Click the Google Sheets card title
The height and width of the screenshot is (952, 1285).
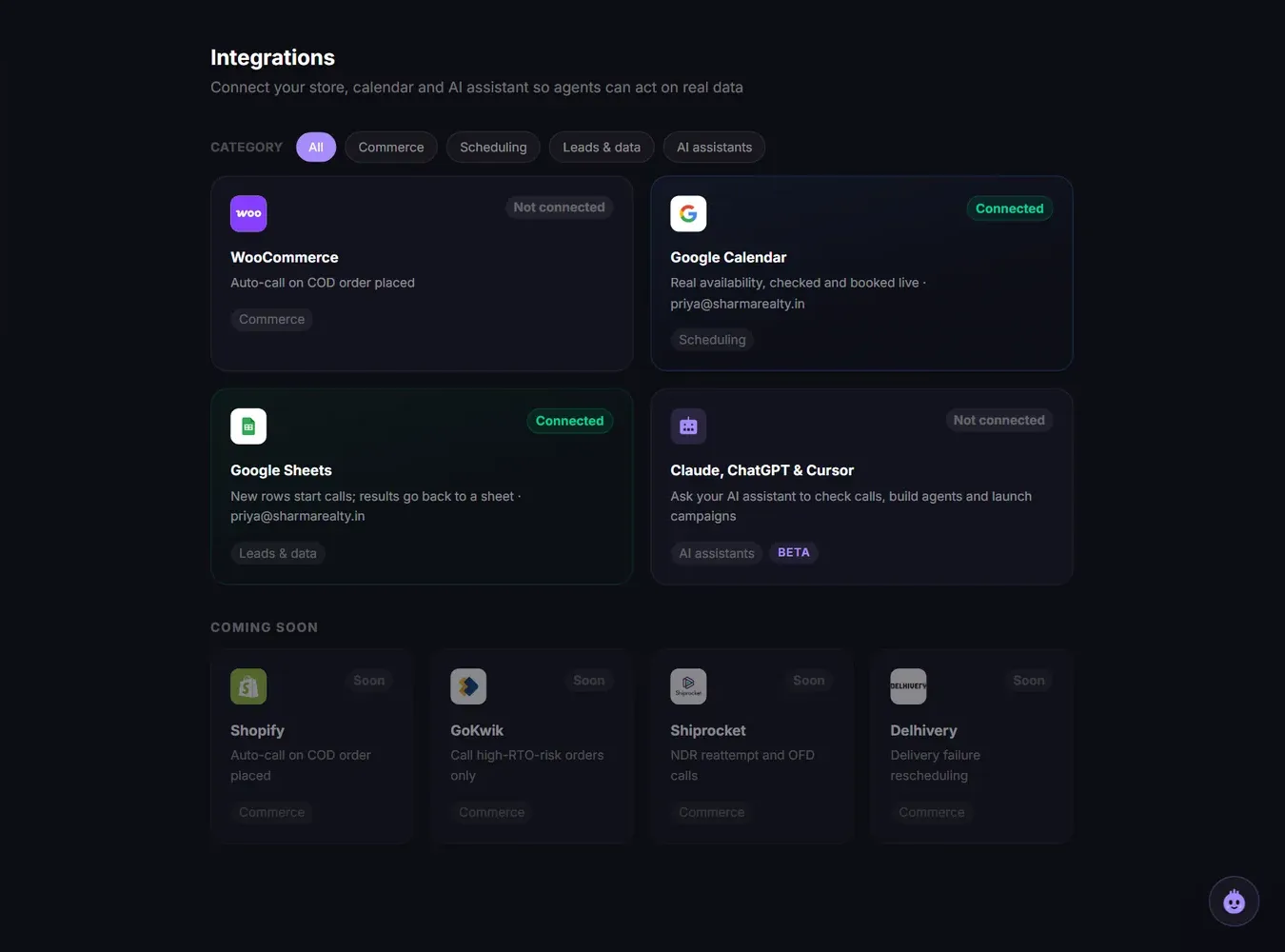coord(281,470)
